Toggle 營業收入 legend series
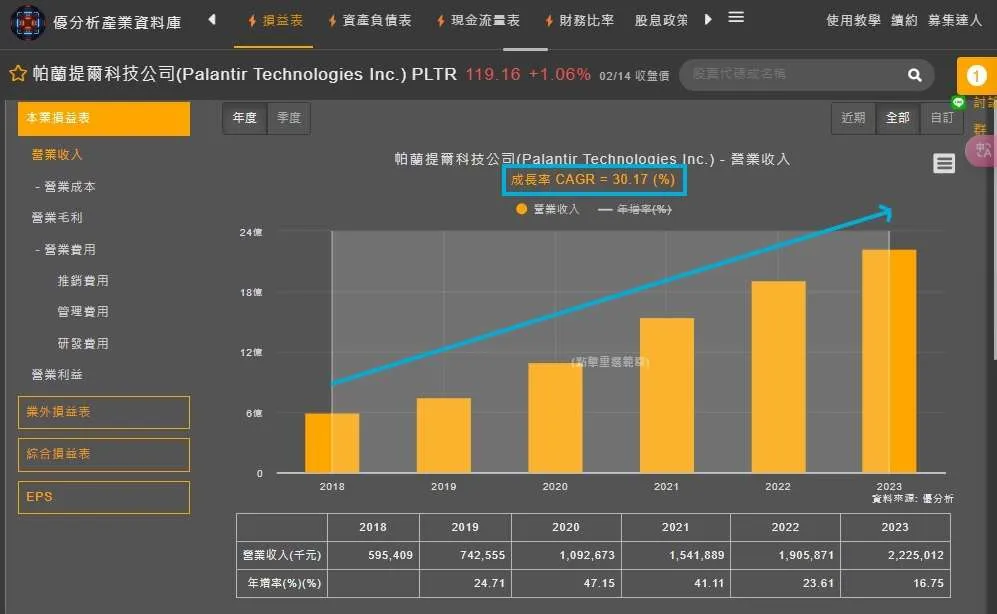Screen dimensions: 997x614 click(547, 209)
